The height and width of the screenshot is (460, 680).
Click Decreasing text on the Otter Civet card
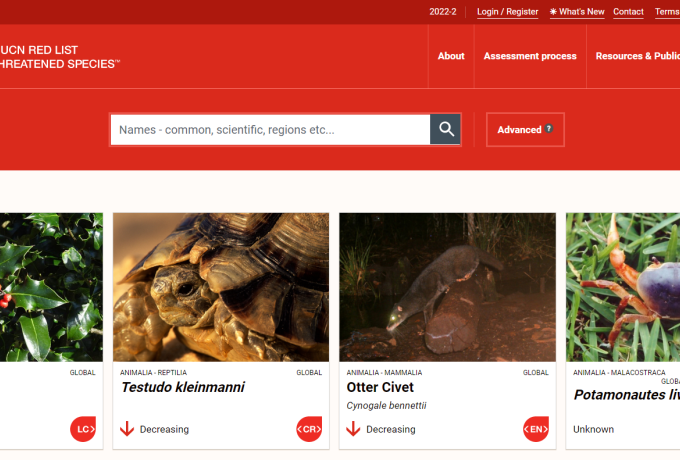click(x=391, y=429)
